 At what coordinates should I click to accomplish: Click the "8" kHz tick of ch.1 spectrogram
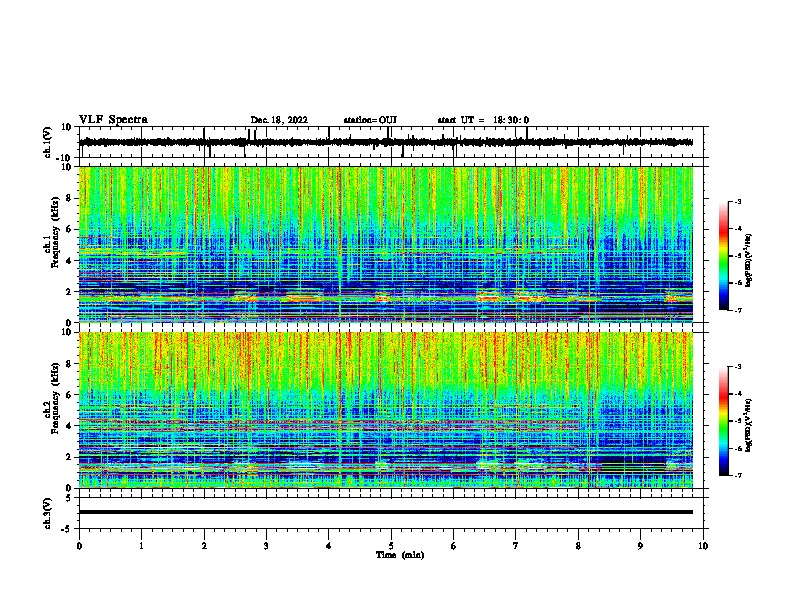pos(70,198)
